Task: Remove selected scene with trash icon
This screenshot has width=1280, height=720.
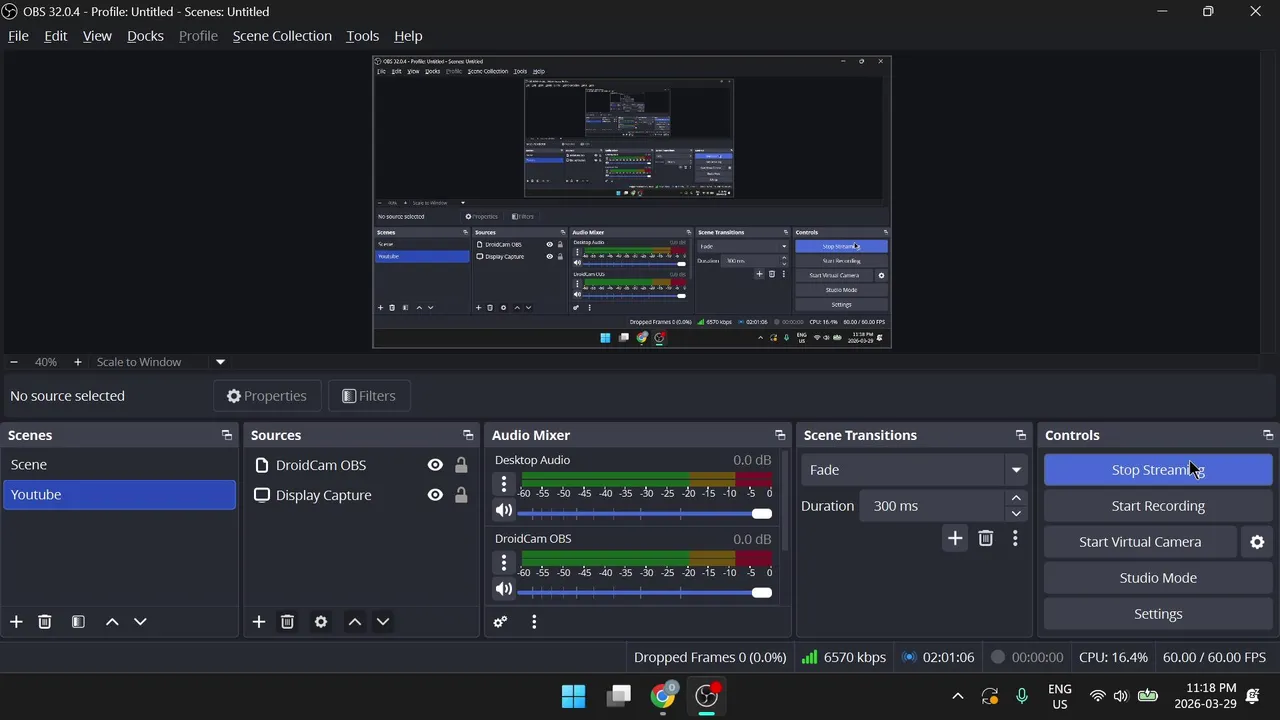Action: [x=45, y=622]
